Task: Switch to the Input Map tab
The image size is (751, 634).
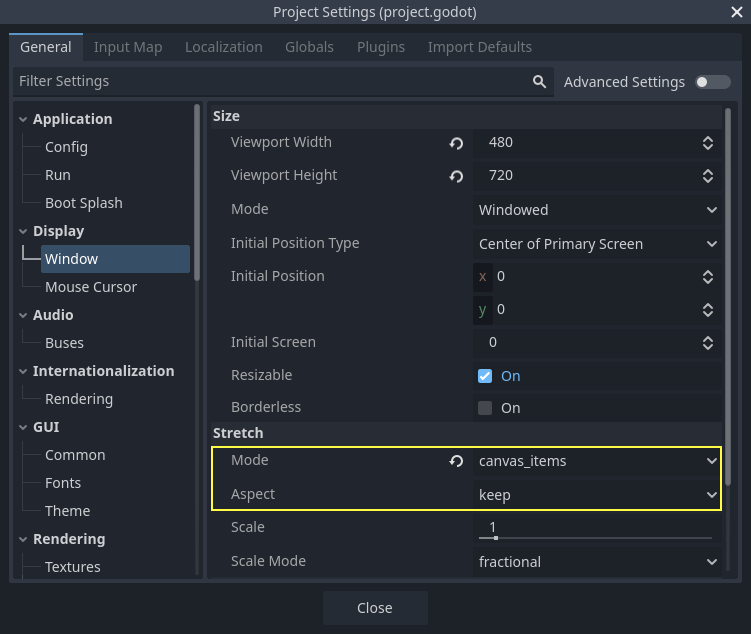Action: coord(127,47)
